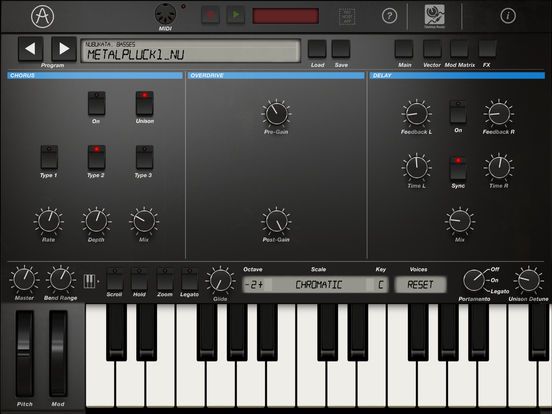
Task: Toggle the Chorus On switch
Action: [96, 104]
